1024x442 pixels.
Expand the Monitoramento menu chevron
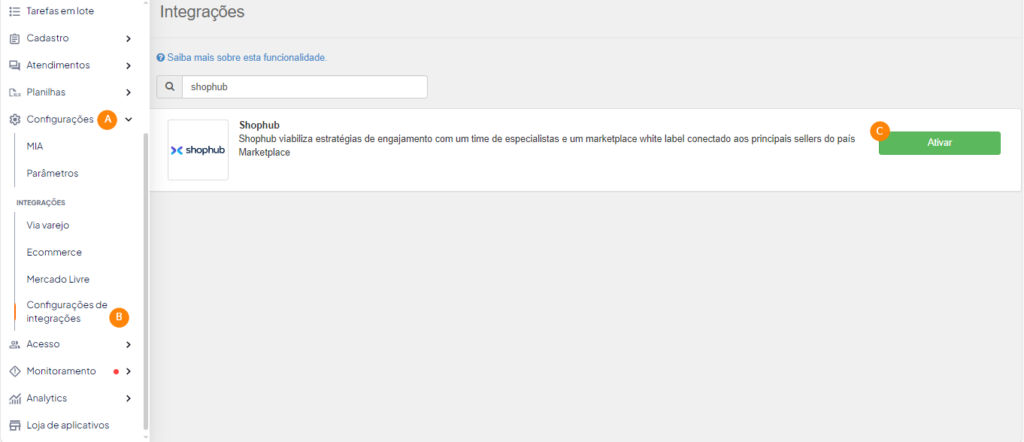[129, 371]
